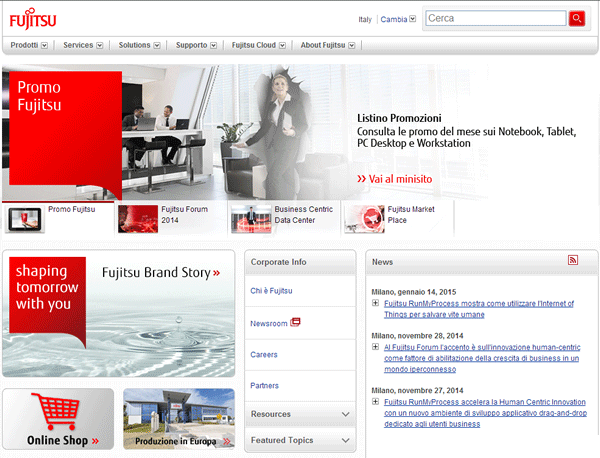This screenshot has height=458, width=600.
Task: Click the Italy country label
Action: click(365, 19)
